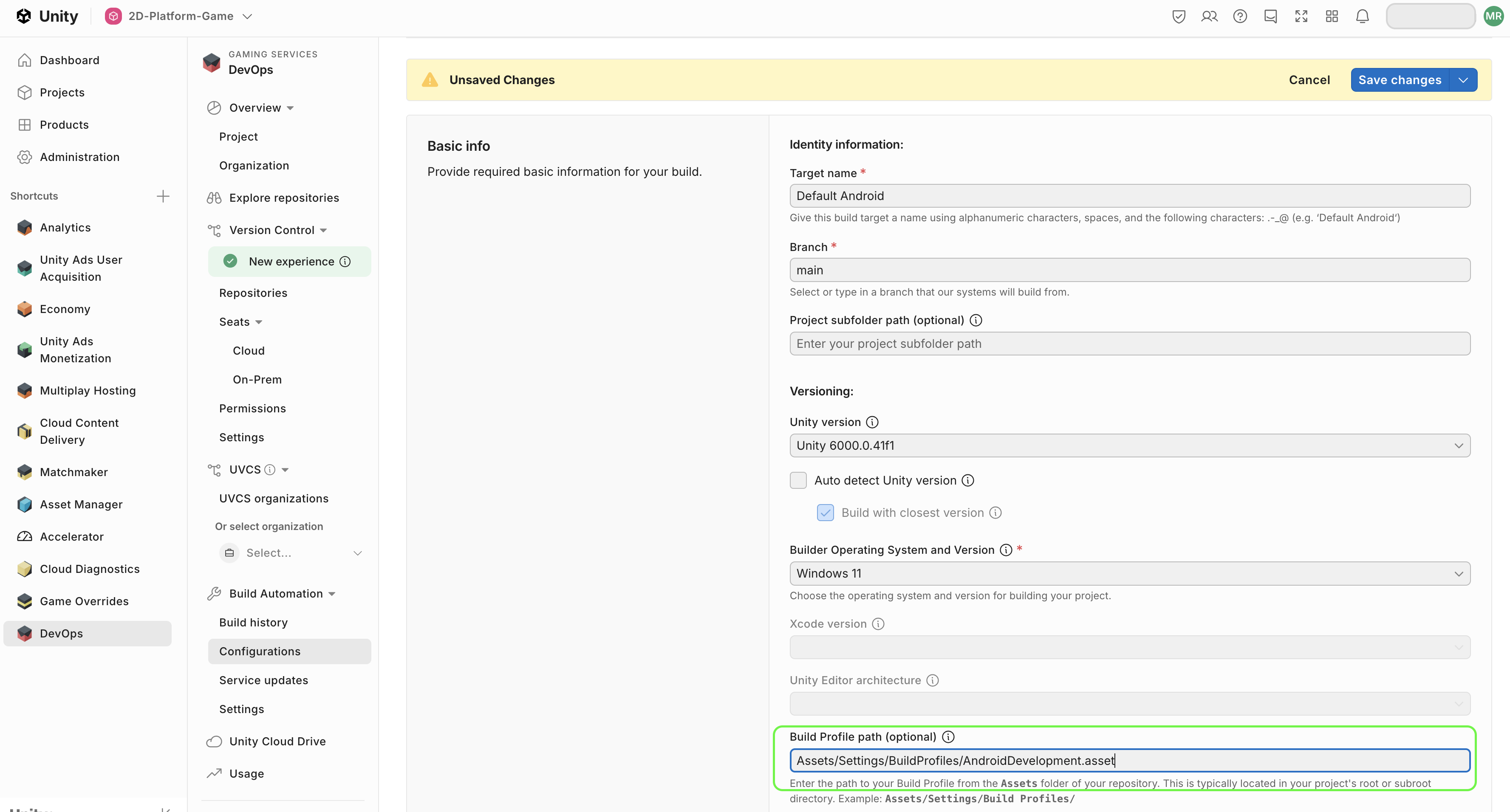This screenshot has height=812, width=1510.
Task: Open the people/members icon in top bar
Action: tap(1209, 17)
